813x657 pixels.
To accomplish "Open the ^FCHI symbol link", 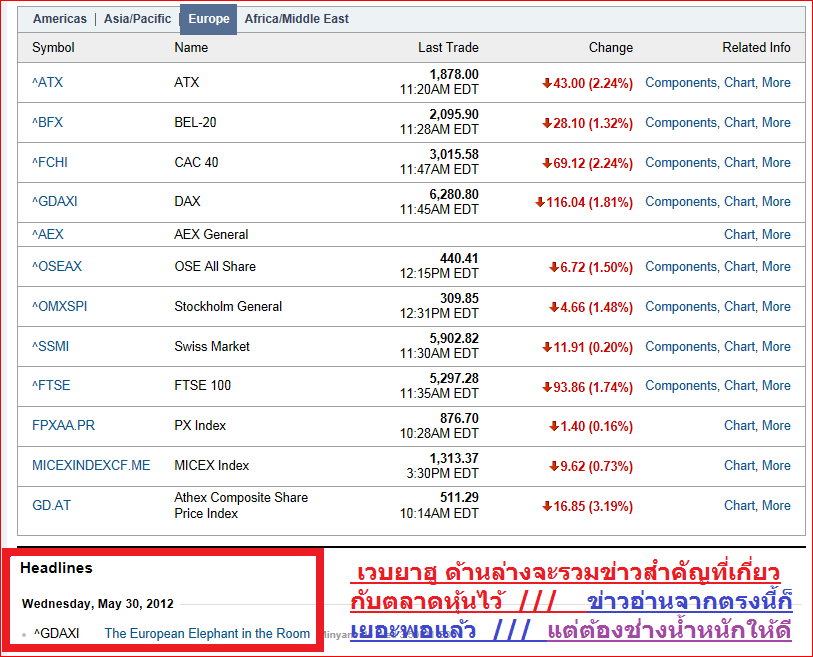I will tap(50, 162).
